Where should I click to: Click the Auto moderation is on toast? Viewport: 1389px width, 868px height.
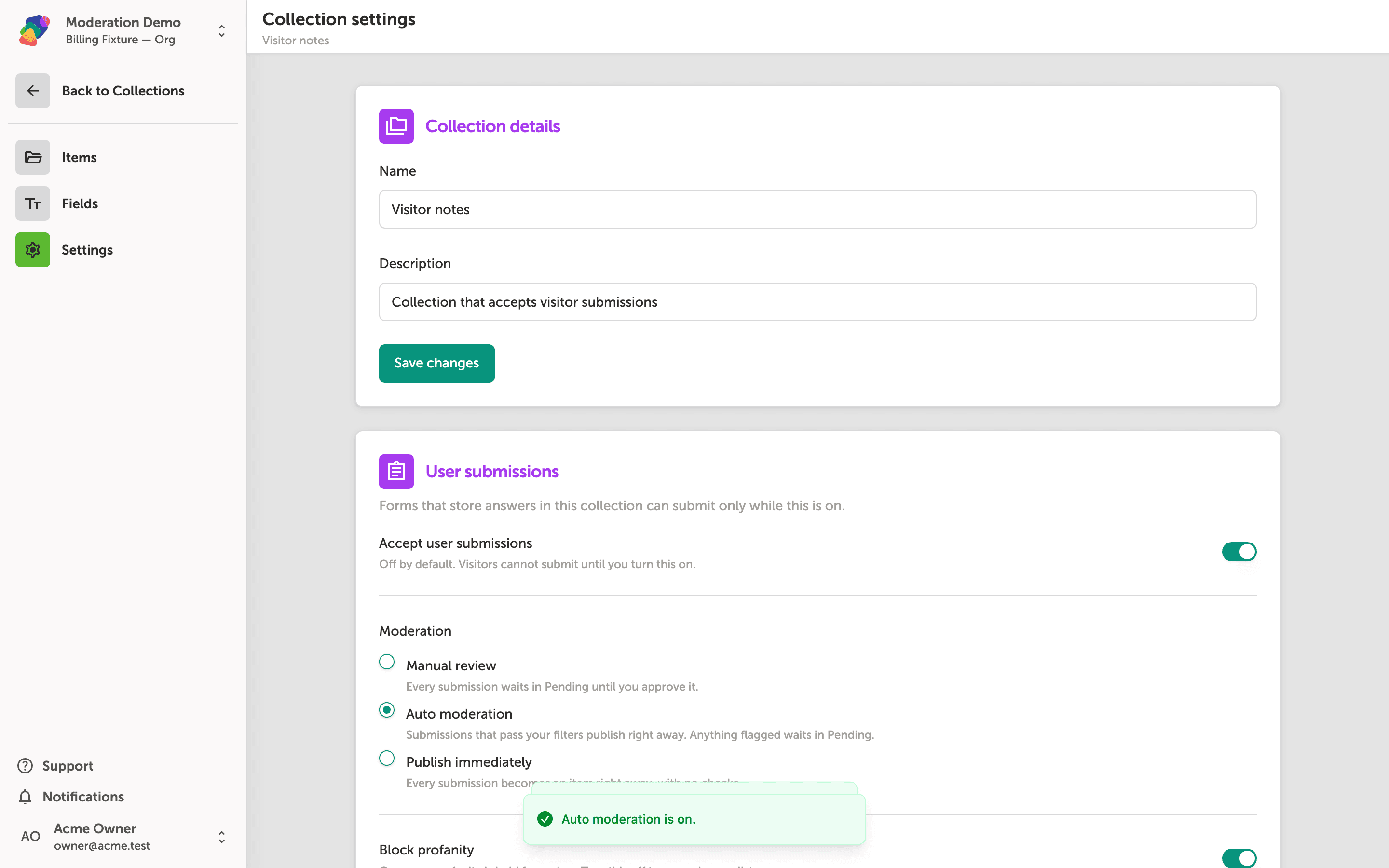(x=694, y=819)
